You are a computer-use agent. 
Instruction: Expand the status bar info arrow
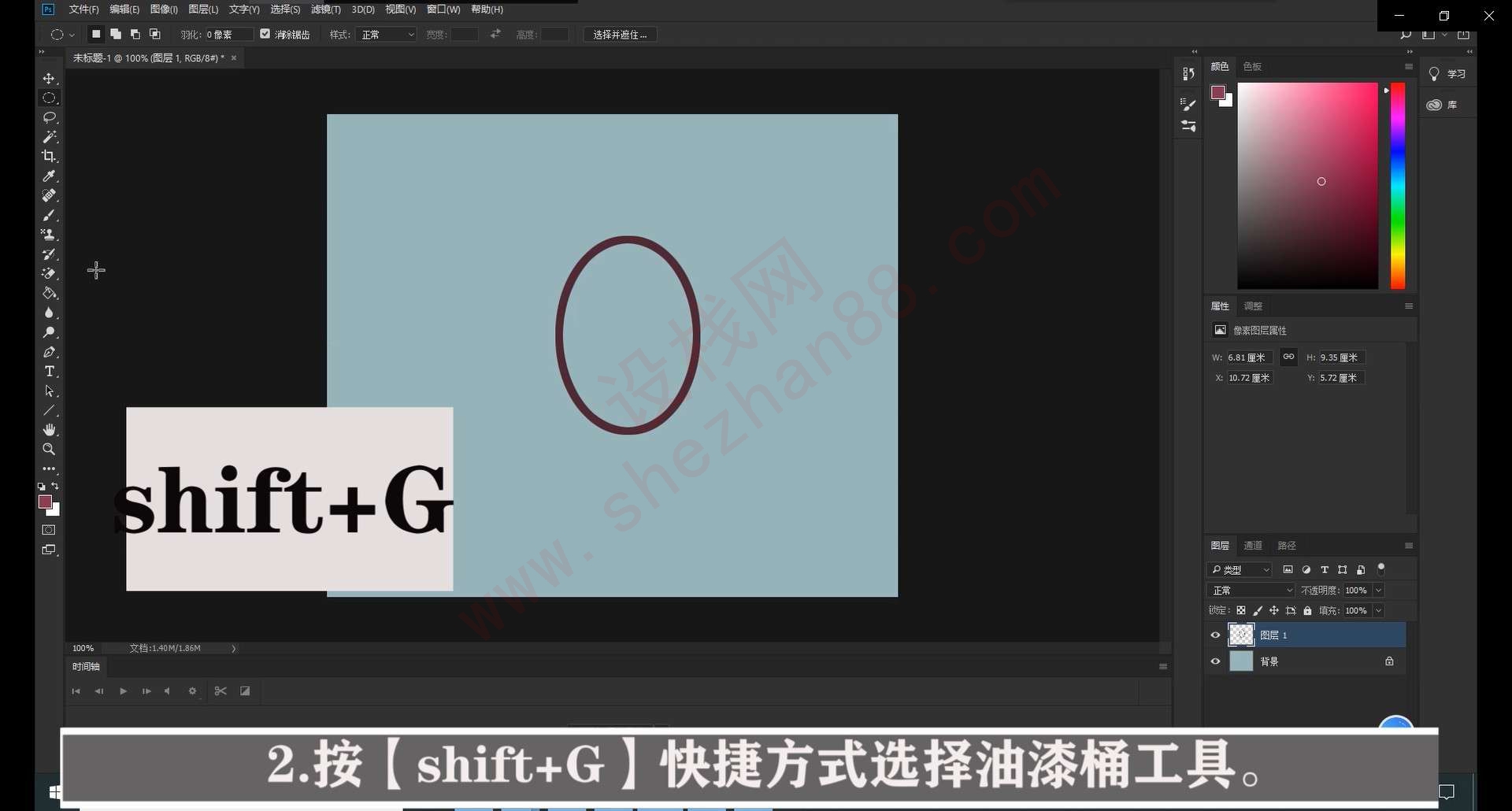(x=233, y=648)
